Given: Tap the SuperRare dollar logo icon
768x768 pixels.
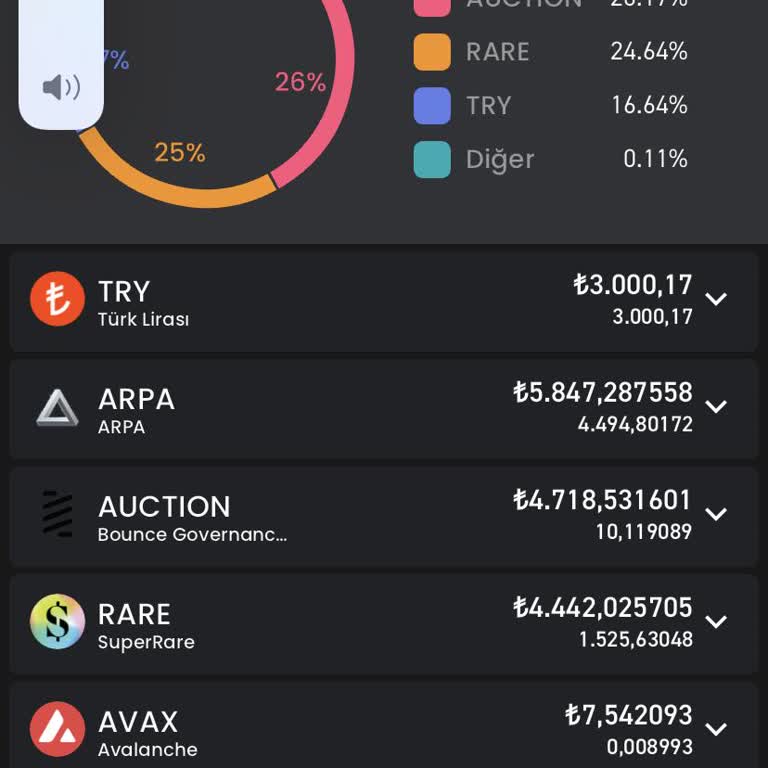Looking at the screenshot, I should [57, 622].
